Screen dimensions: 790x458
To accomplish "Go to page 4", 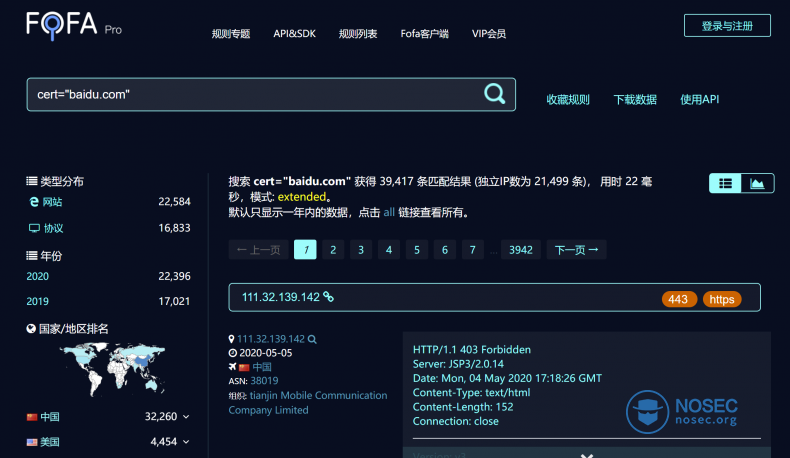I will 389,249.
